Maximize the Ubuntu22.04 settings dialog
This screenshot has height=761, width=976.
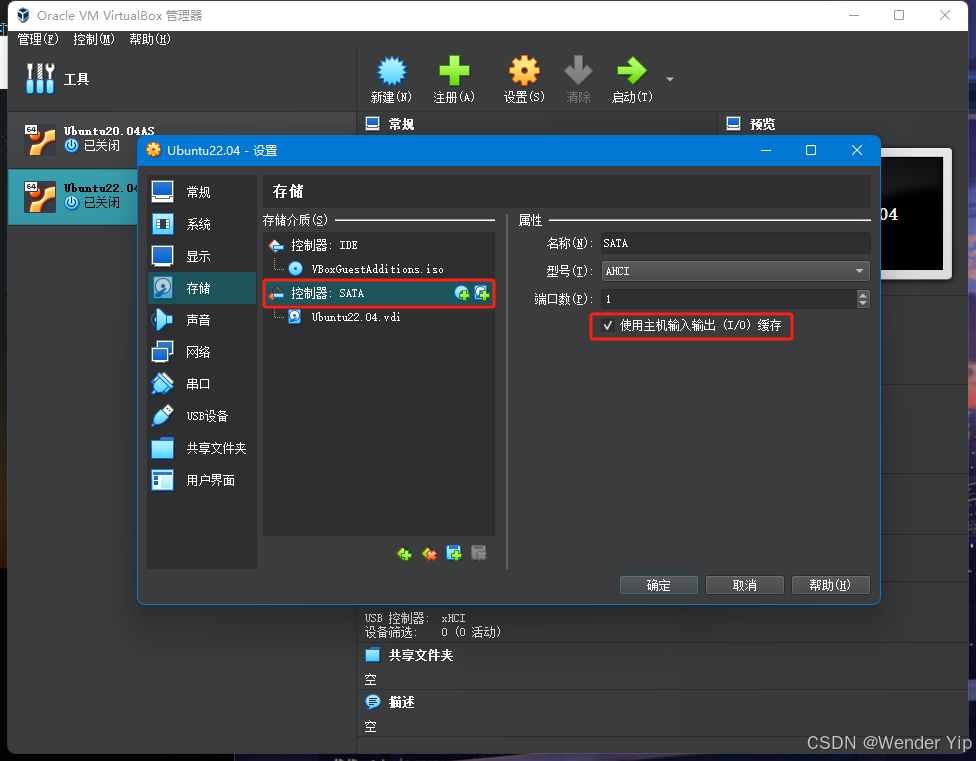click(x=811, y=151)
